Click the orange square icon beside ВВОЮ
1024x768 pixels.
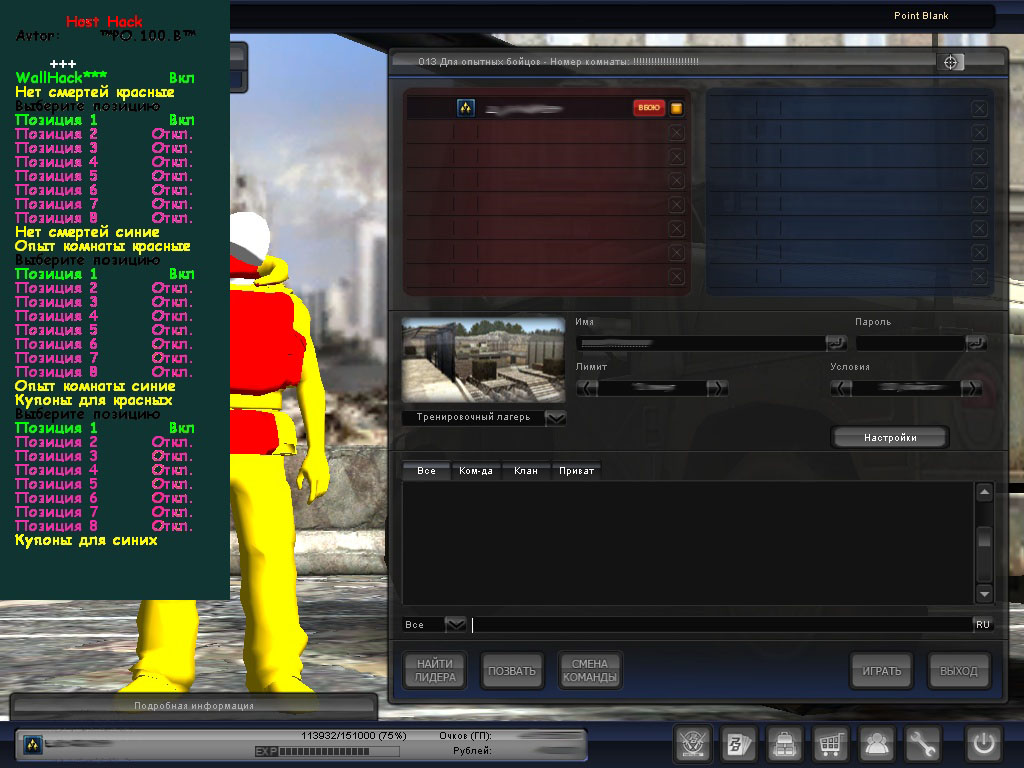coord(677,108)
